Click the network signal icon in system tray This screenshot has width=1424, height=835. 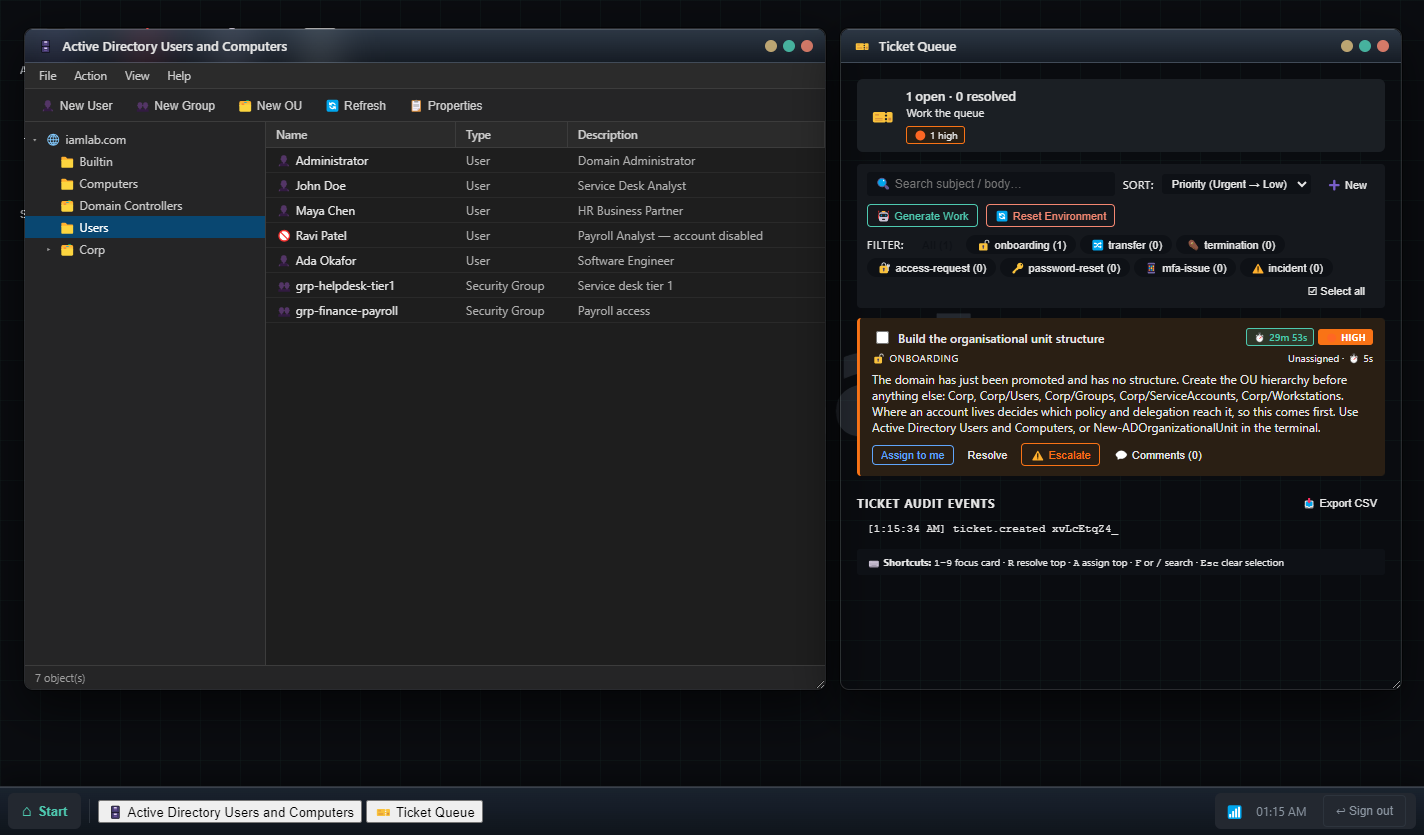click(x=1234, y=812)
